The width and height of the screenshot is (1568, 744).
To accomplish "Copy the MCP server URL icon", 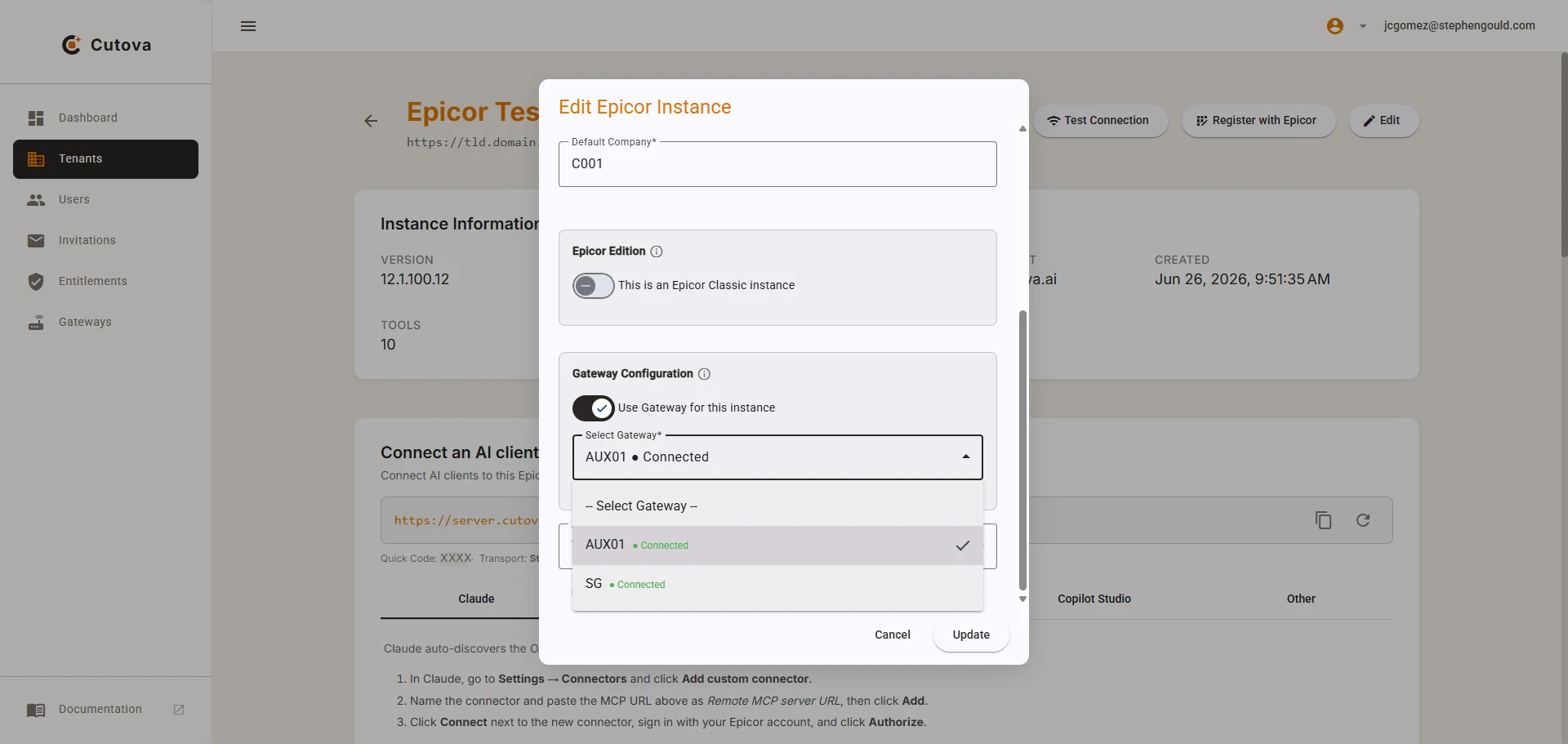I will (x=1323, y=520).
